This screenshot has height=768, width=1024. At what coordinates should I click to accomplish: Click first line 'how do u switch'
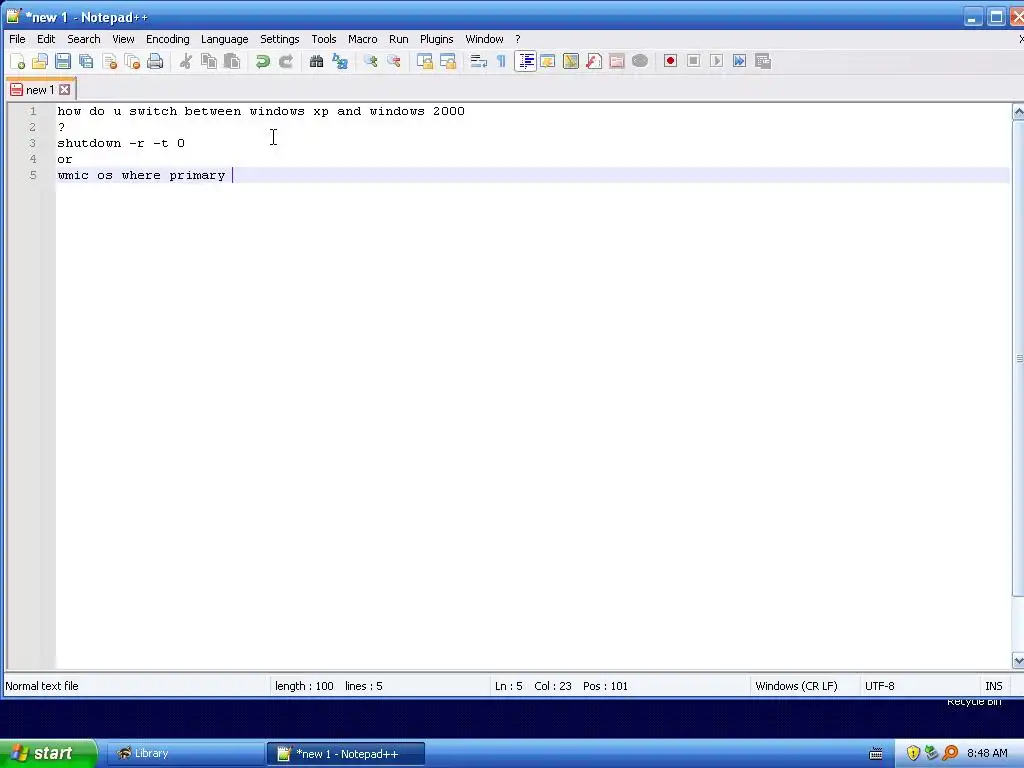point(261,111)
